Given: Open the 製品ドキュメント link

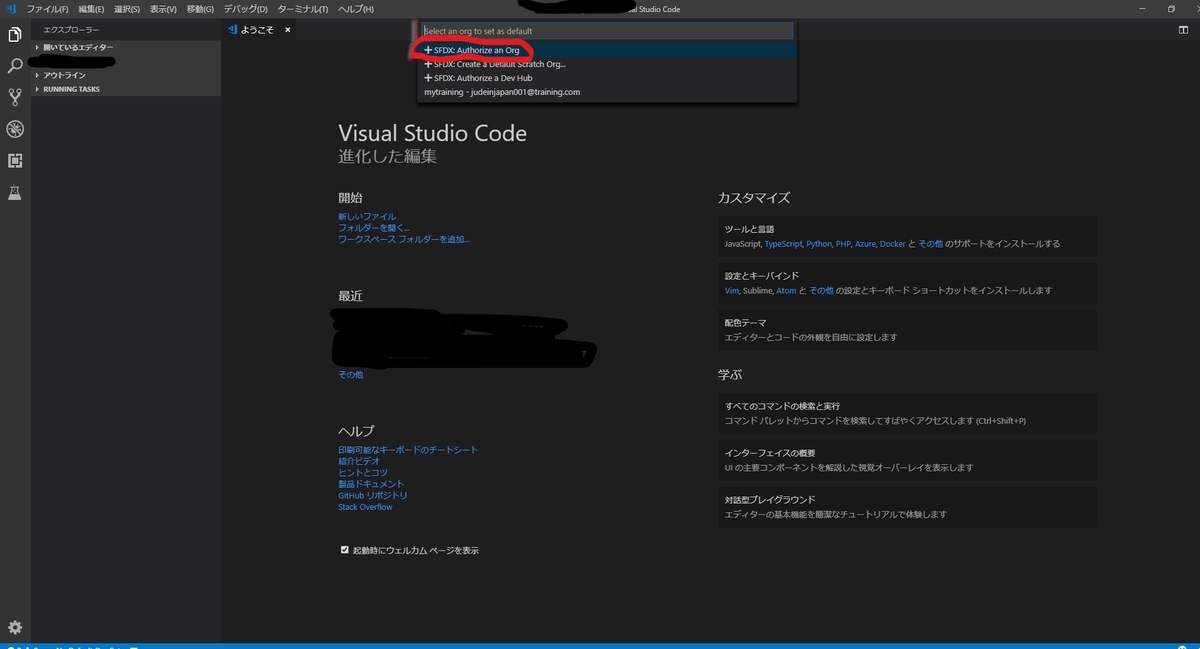Looking at the screenshot, I should point(371,484).
